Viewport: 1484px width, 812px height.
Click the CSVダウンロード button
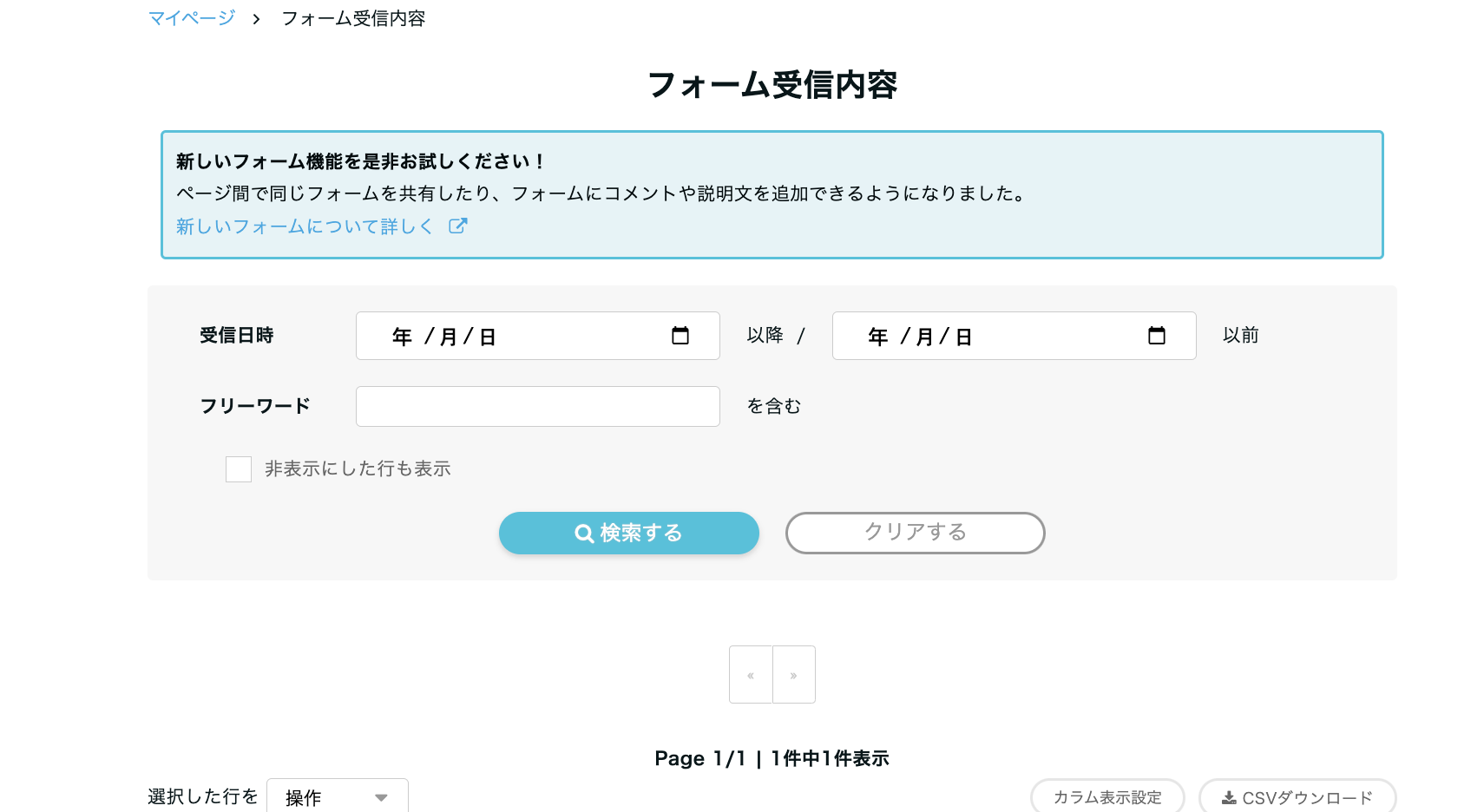pos(1297,796)
